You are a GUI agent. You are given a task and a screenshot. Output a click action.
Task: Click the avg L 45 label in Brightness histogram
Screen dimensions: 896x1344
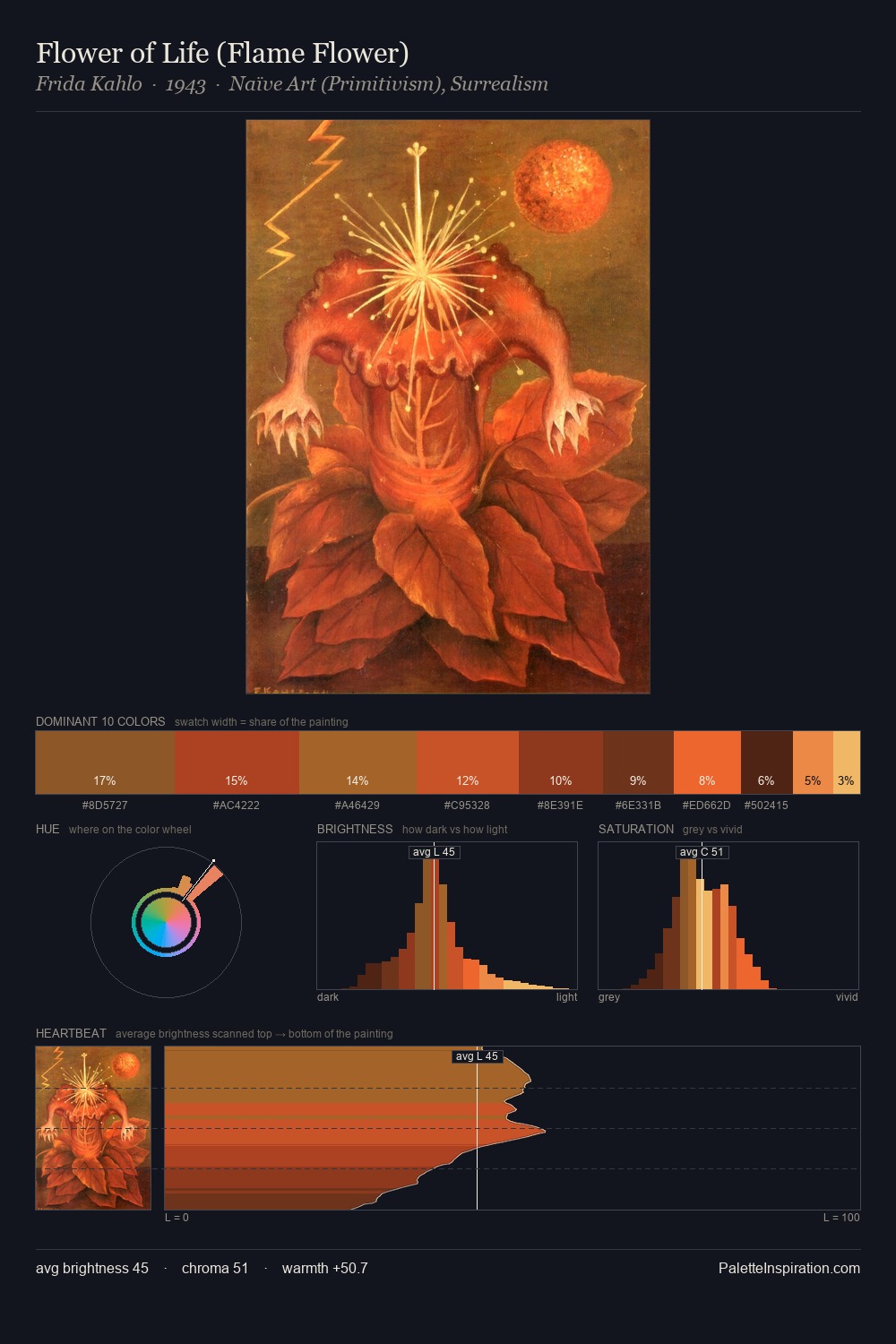click(435, 852)
